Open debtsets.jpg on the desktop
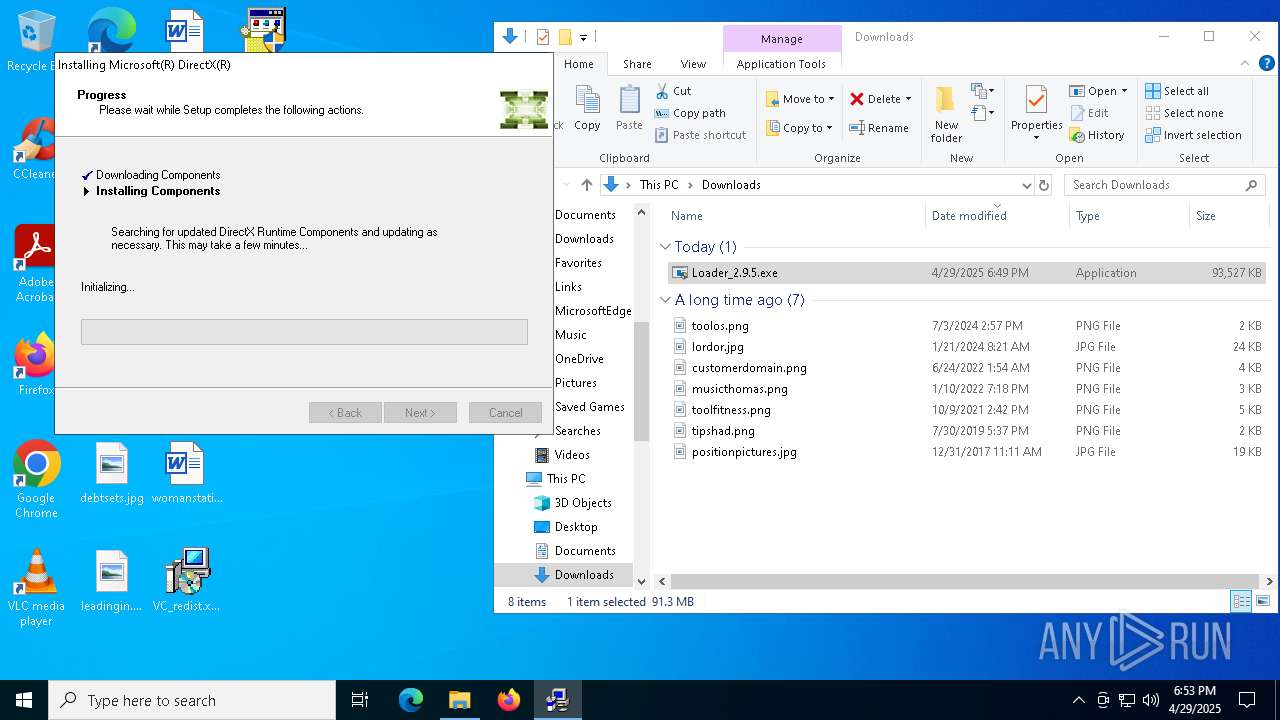The width and height of the screenshot is (1280, 720). (112, 473)
